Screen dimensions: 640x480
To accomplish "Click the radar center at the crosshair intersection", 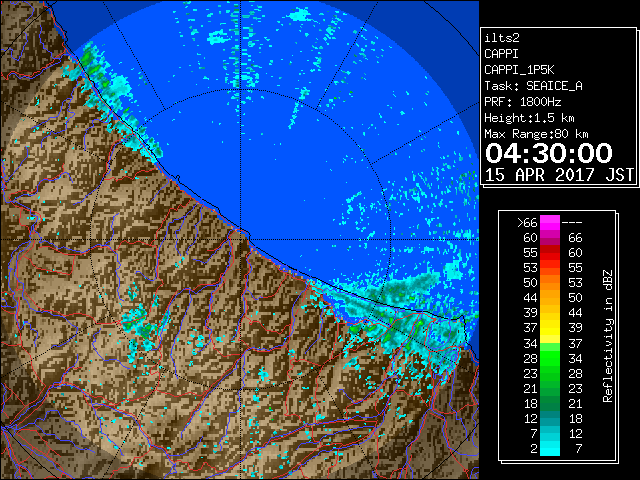I will (x=241, y=239).
